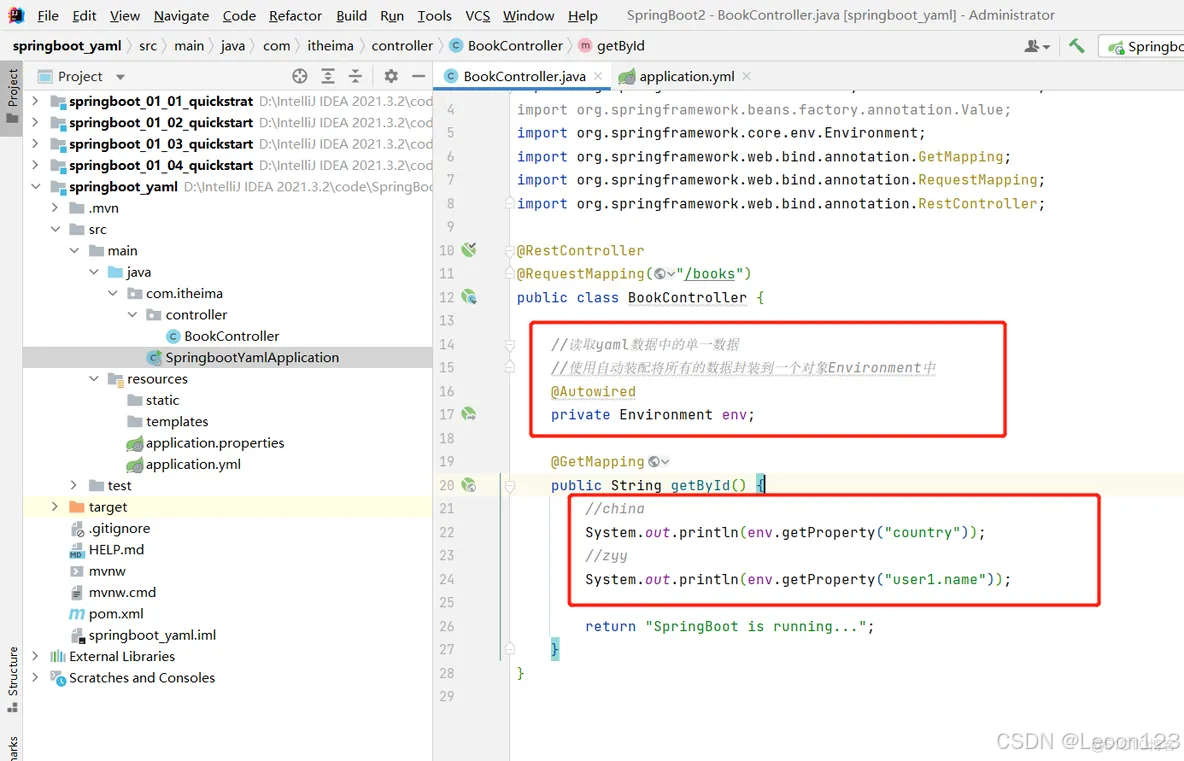Open the Structure tool window side tab
The height and width of the screenshot is (761, 1184).
click(11, 679)
